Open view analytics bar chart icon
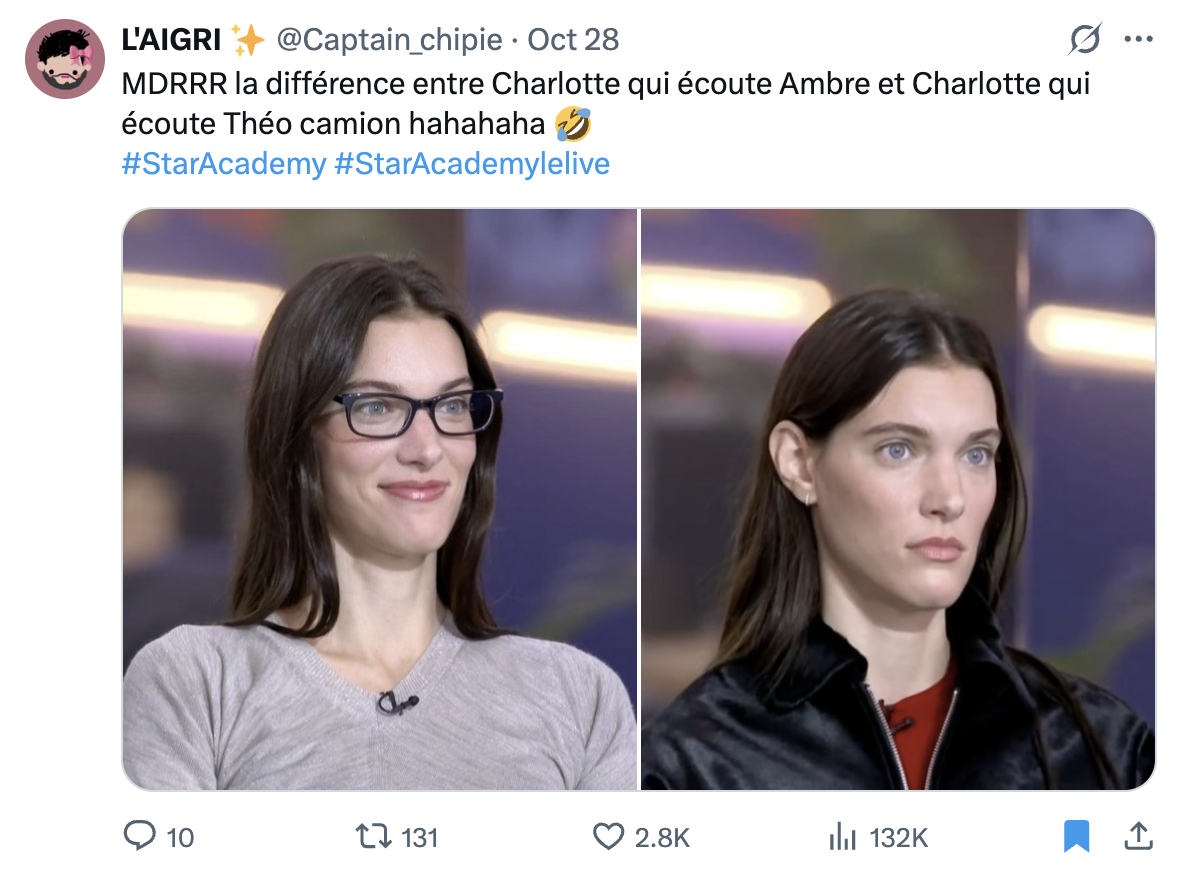 coord(844,836)
